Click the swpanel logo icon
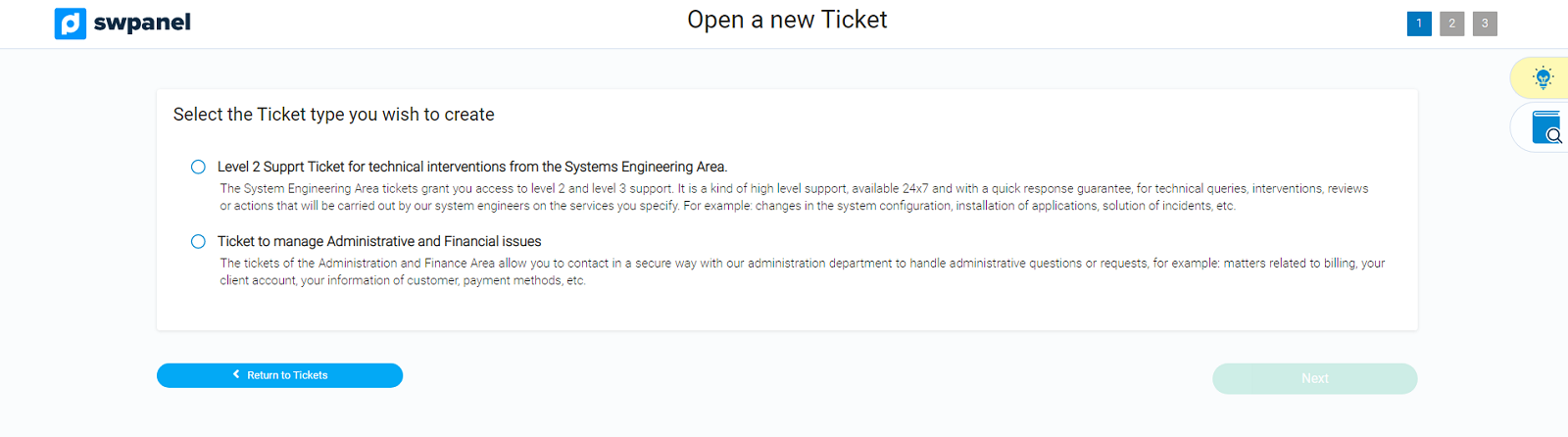The width and height of the screenshot is (1568, 437). 71,23
